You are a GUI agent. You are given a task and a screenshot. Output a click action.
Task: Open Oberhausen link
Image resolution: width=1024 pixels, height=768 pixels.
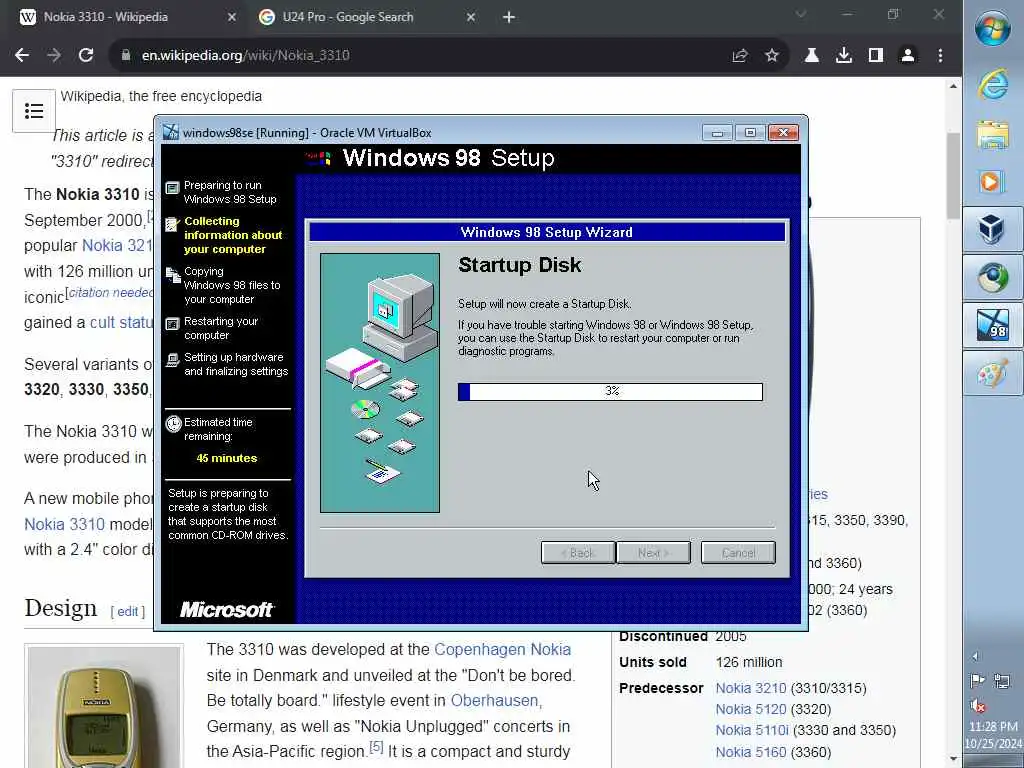[x=494, y=700]
